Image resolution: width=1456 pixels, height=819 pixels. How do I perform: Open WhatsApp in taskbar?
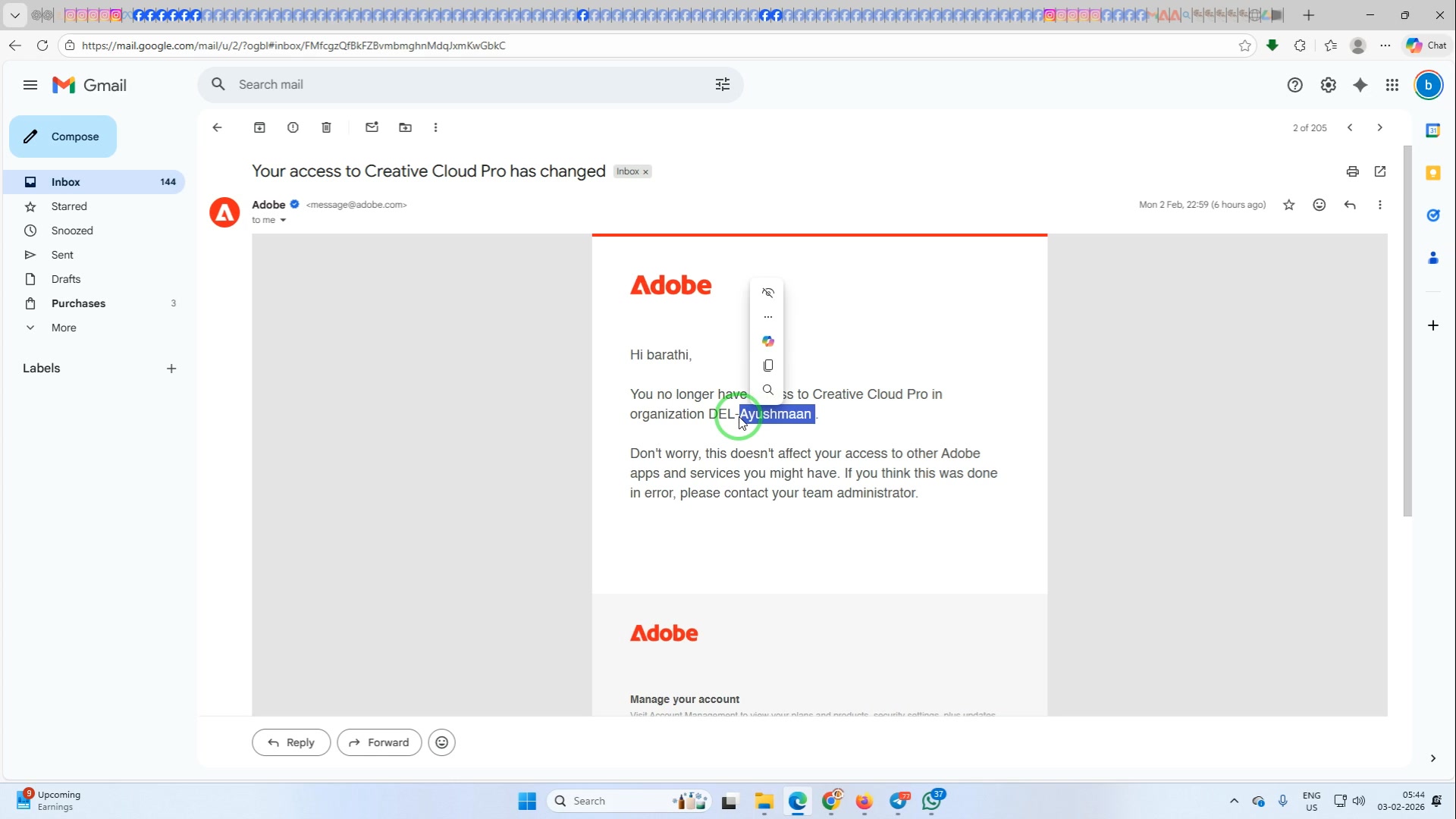click(x=932, y=801)
